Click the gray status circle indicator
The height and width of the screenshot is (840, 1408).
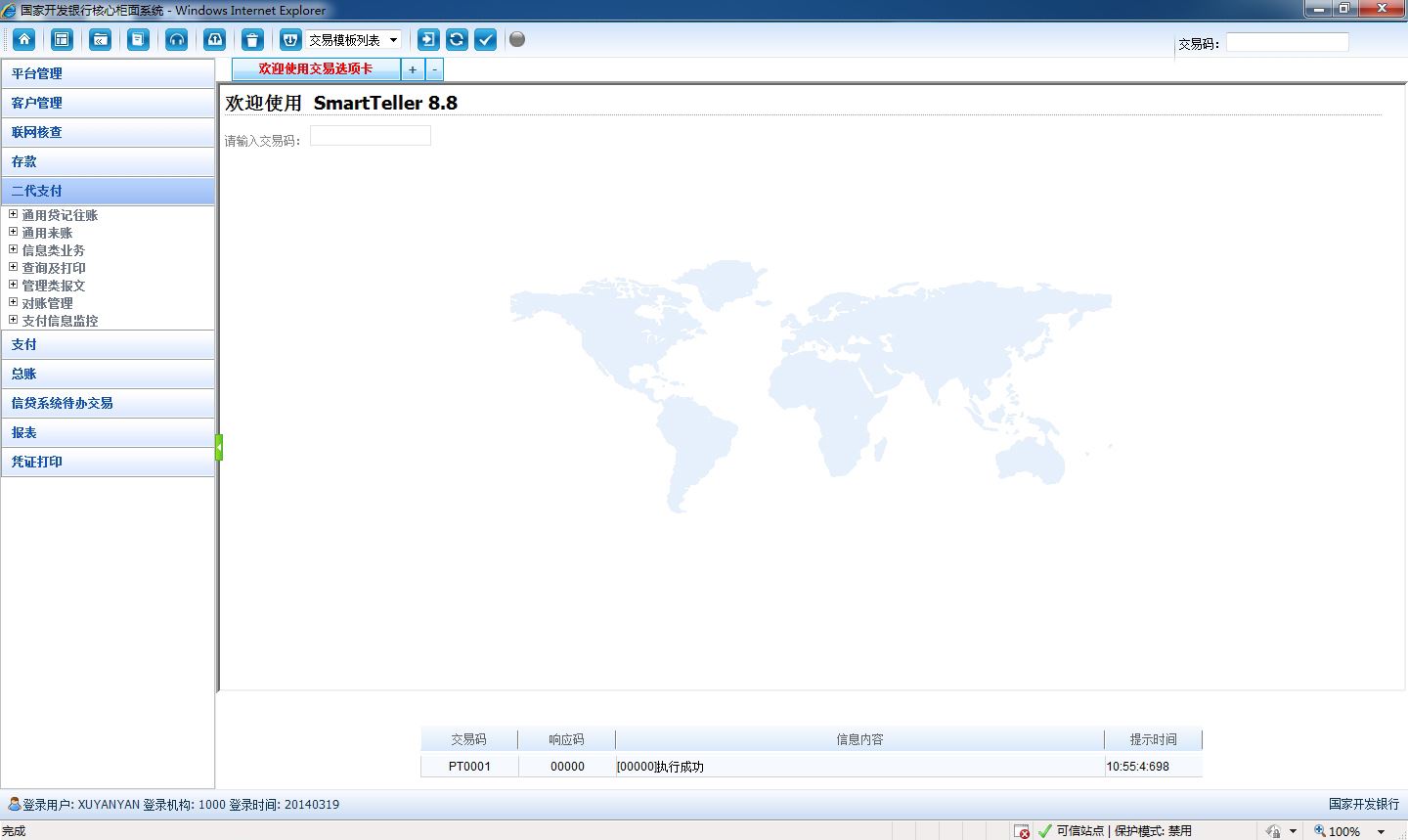[x=517, y=39]
